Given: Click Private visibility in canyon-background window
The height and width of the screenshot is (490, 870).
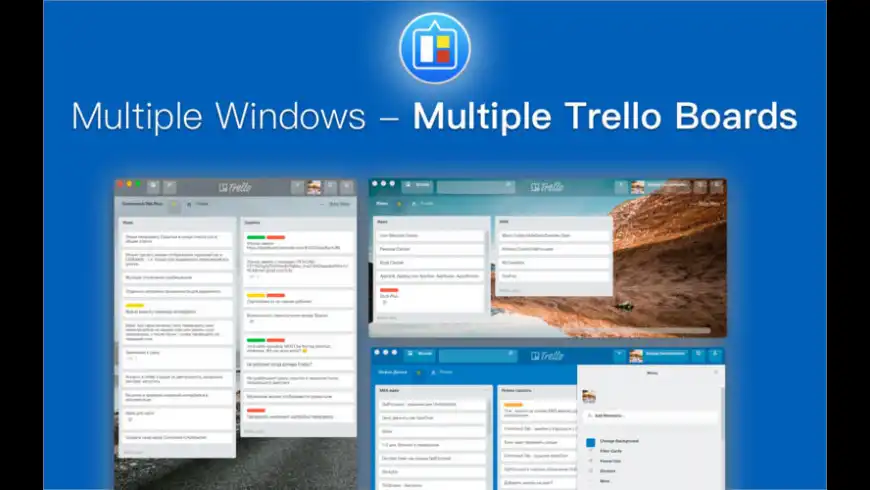Looking at the screenshot, I should [423, 204].
